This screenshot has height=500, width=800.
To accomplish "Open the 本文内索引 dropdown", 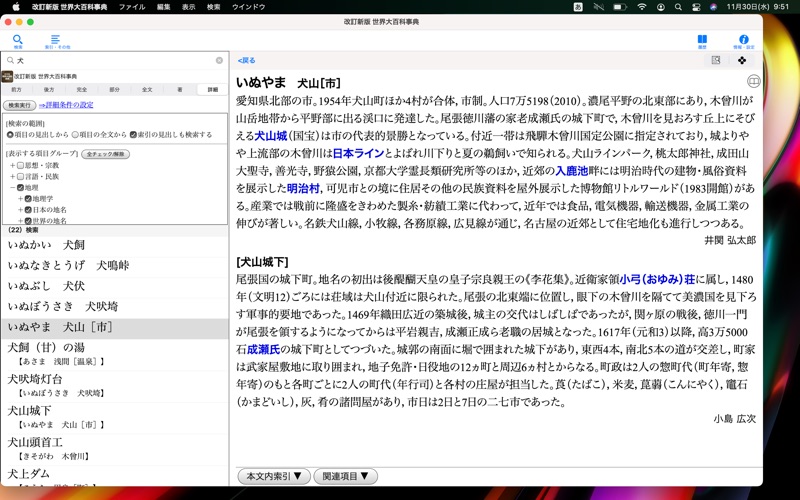I will coord(273,477).
